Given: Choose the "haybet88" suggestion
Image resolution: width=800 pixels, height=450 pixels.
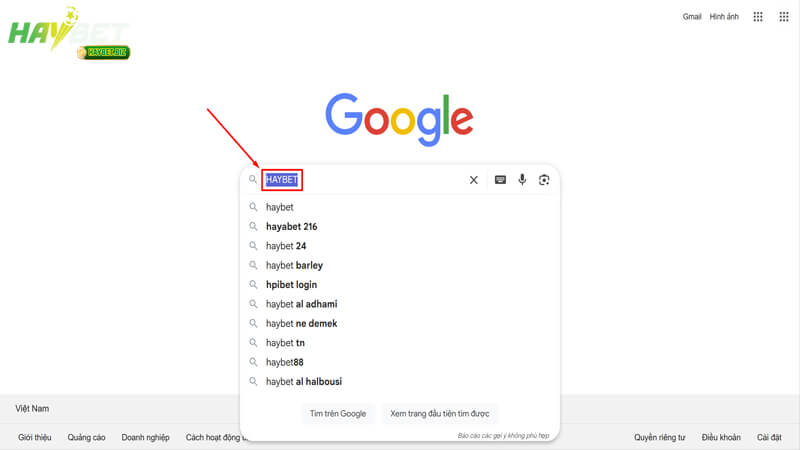Looking at the screenshot, I should click(285, 363).
